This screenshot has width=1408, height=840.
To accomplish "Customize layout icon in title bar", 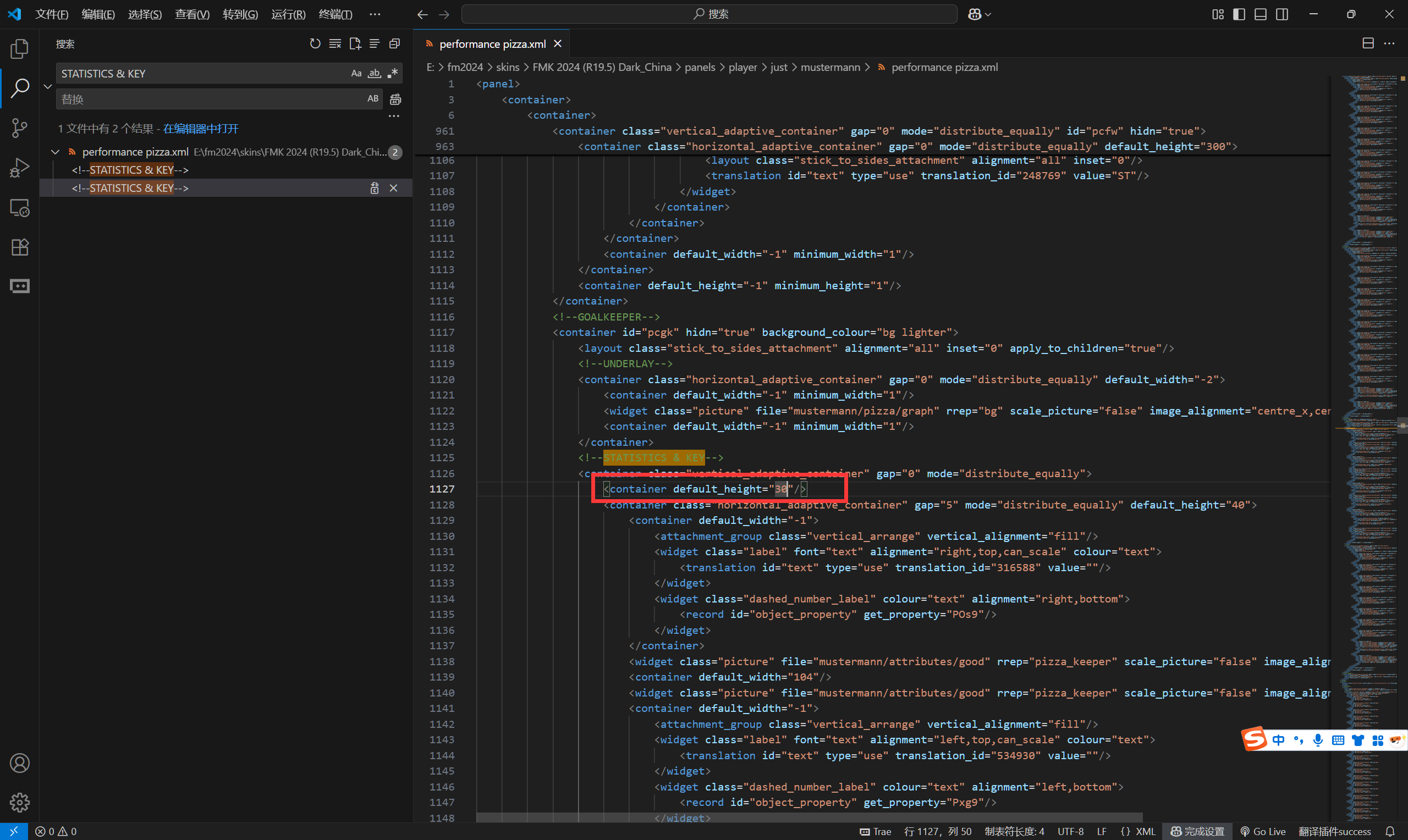I will pyautogui.click(x=1218, y=14).
